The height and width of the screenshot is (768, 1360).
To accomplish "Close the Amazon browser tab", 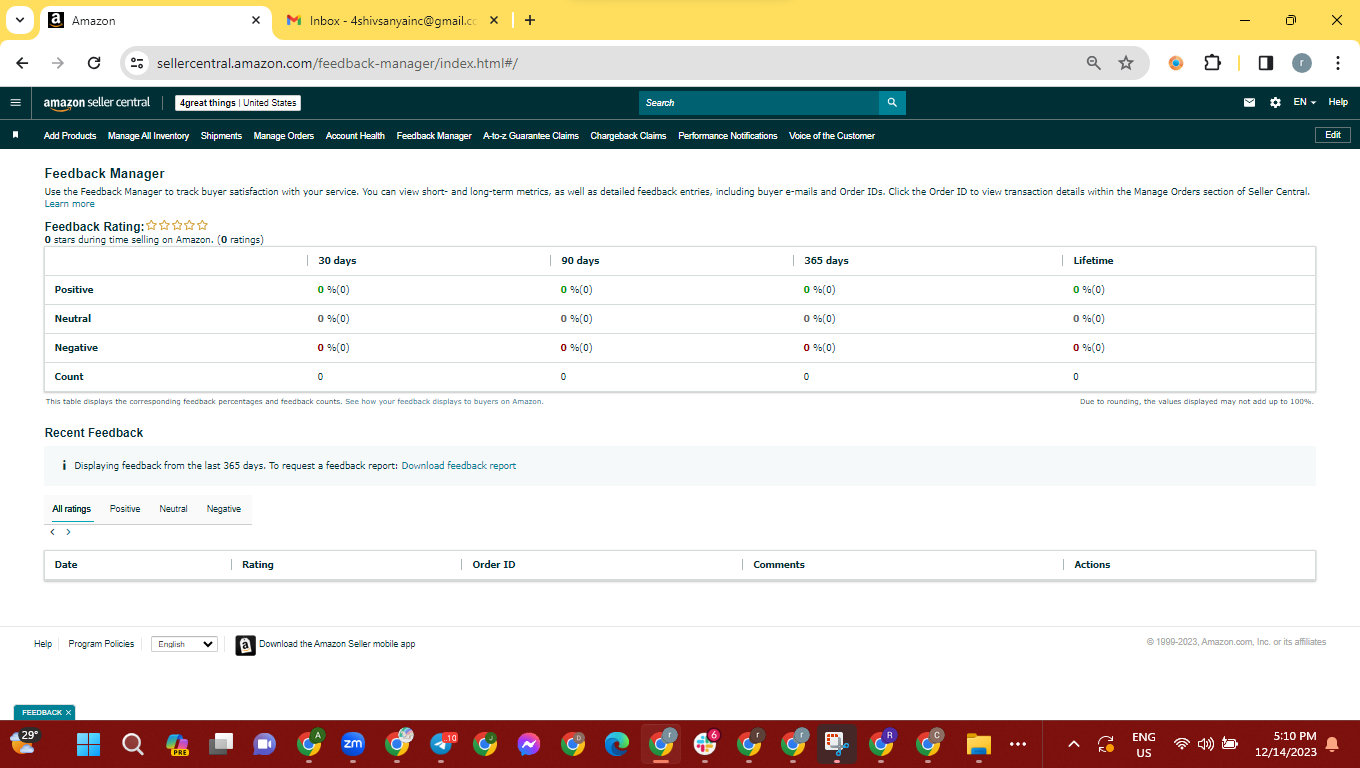I will click(x=256, y=20).
